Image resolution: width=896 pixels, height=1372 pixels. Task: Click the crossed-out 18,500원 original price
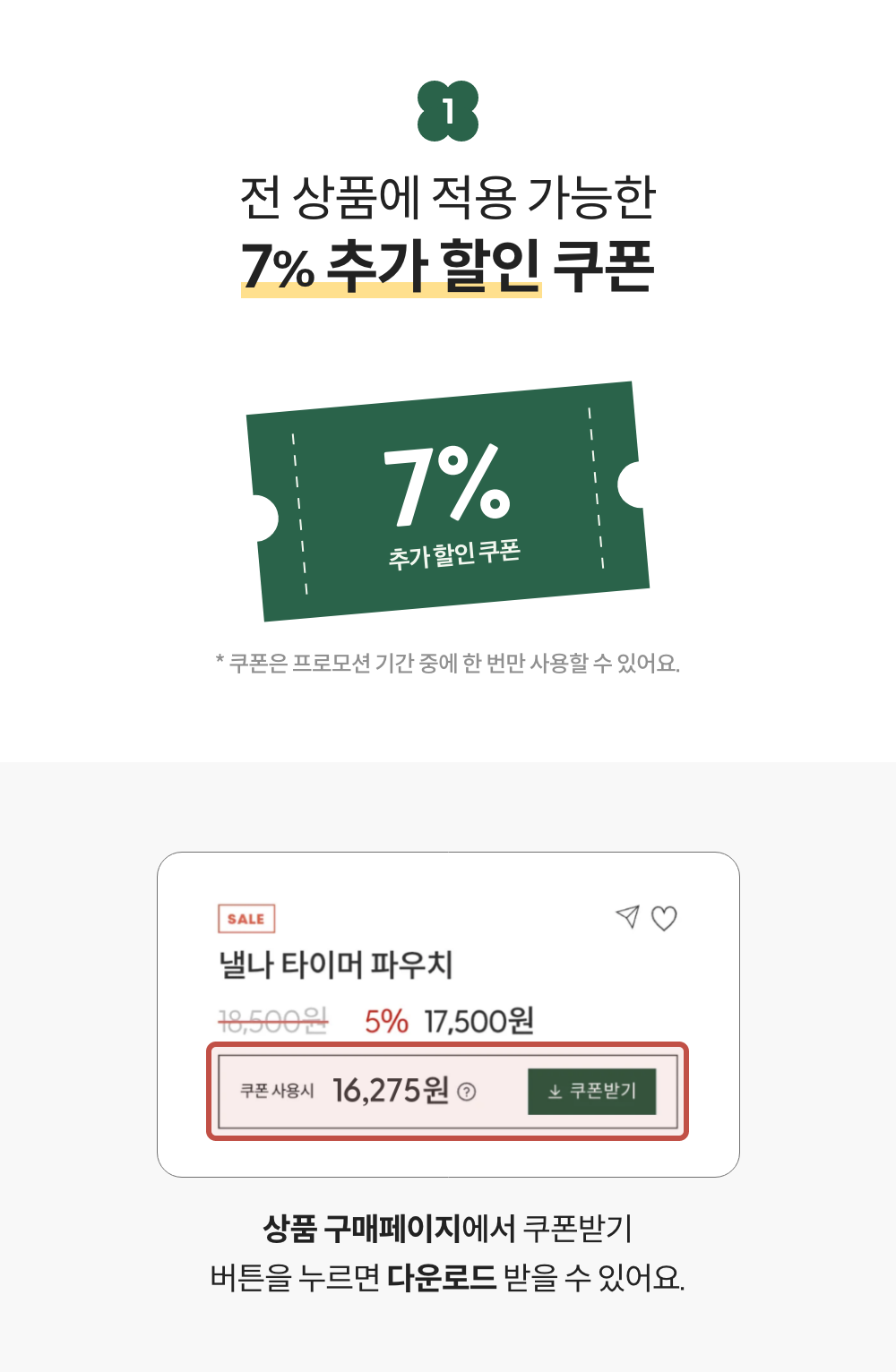pyautogui.click(x=273, y=1021)
